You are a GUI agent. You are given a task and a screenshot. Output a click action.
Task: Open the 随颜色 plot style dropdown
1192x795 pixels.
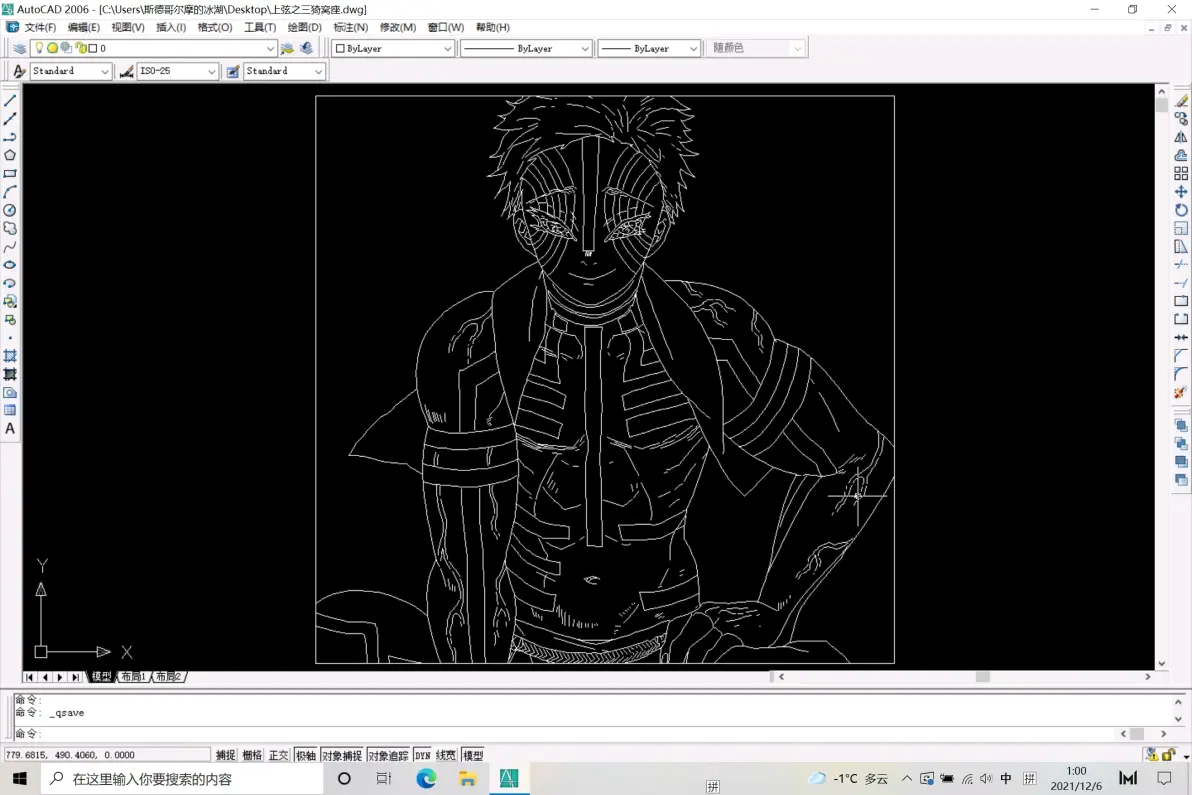pyautogui.click(x=755, y=48)
